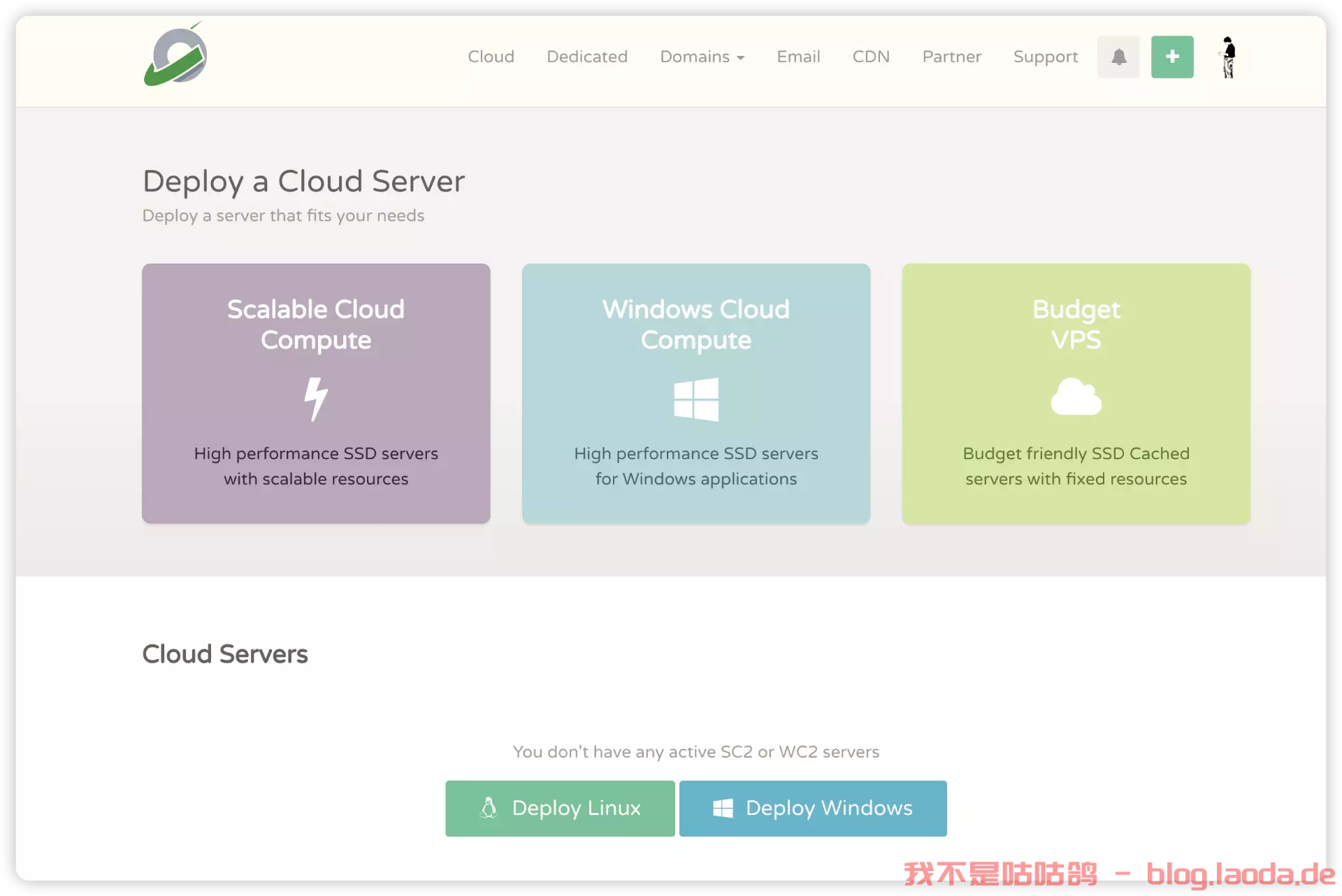1342x896 pixels.
Task: Click the cloud icon on Budget VPS
Action: (x=1076, y=397)
